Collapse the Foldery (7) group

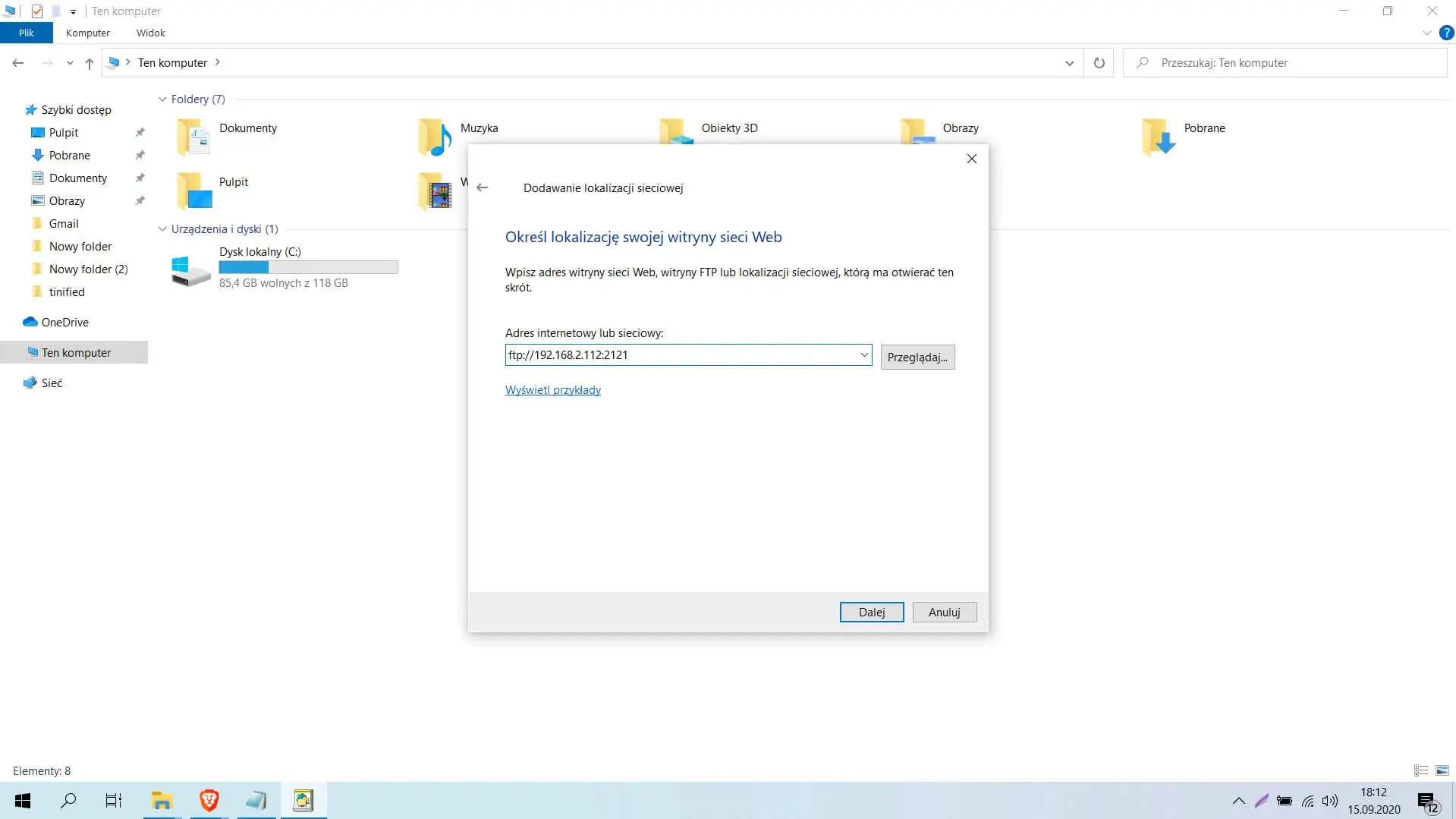[x=162, y=99]
